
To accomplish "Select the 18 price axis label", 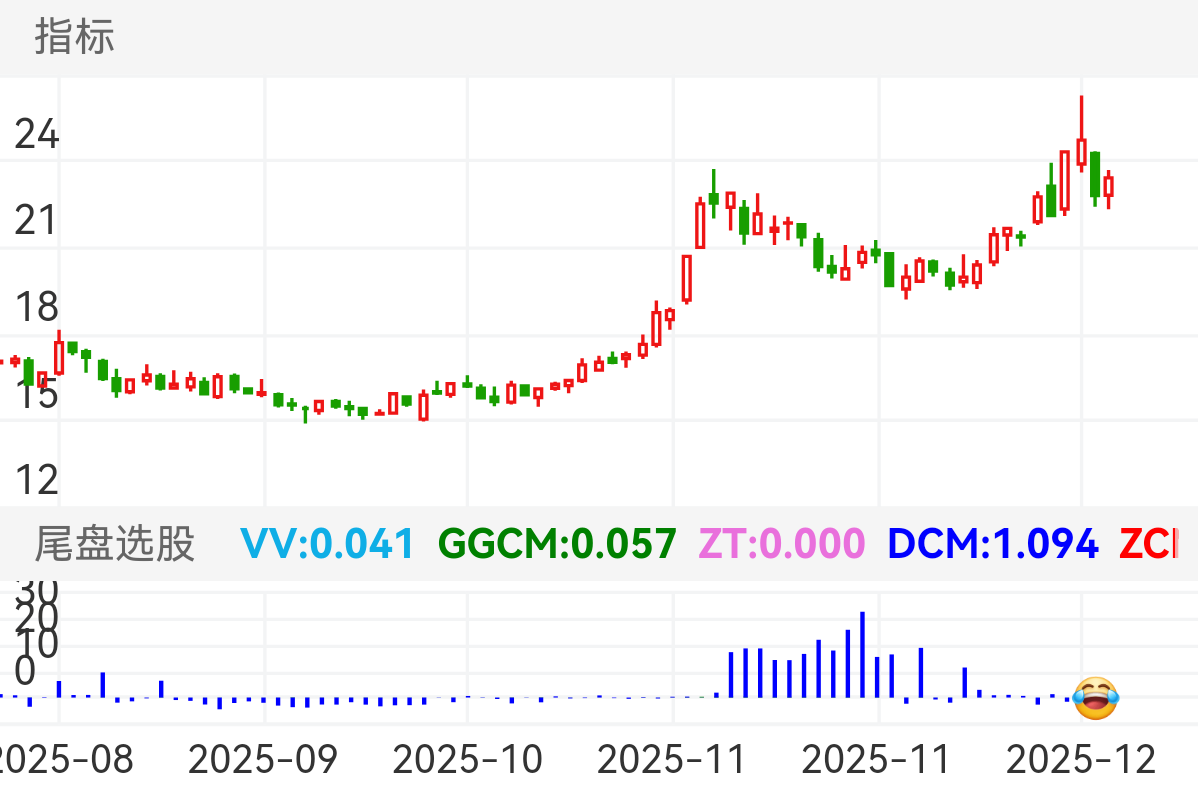I will pyautogui.click(x=37, y=308).
